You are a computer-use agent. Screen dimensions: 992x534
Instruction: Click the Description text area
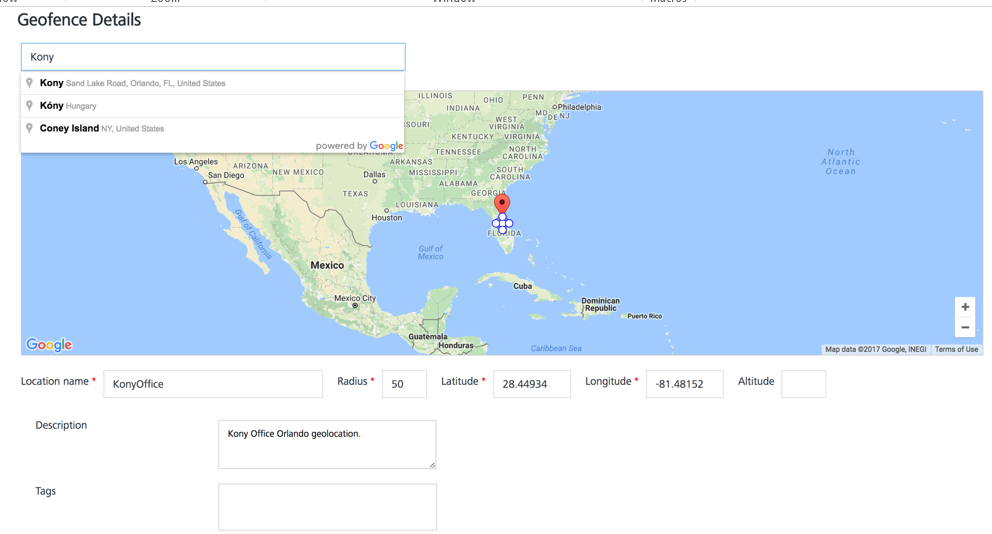(327, 444)
